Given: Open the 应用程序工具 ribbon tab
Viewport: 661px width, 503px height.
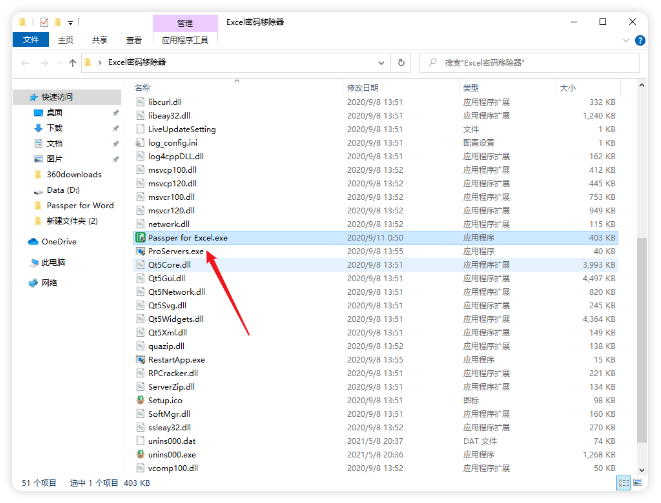Looking at the screenshot, I should tap(184, 40).
